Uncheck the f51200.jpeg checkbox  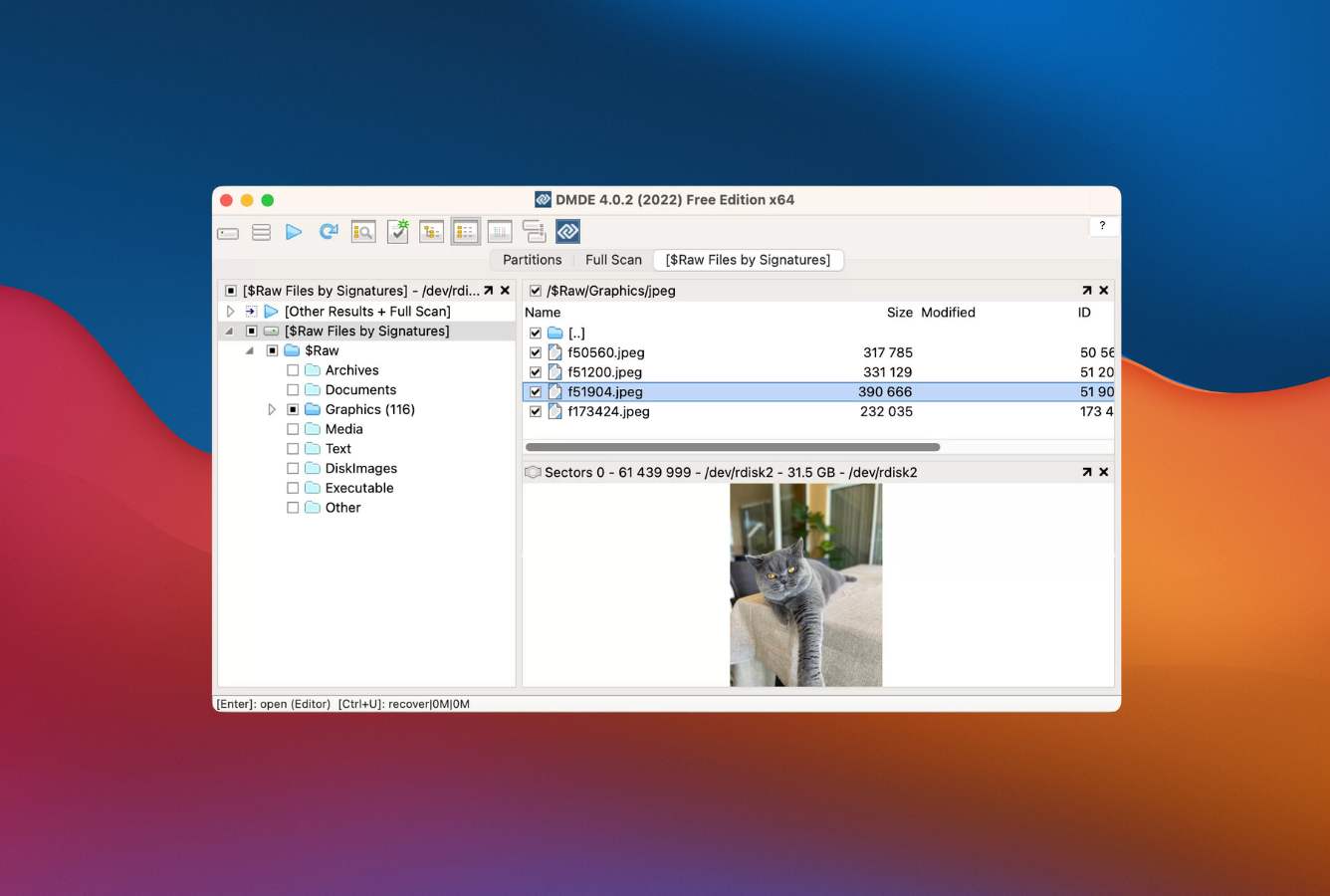coord(536,372)
